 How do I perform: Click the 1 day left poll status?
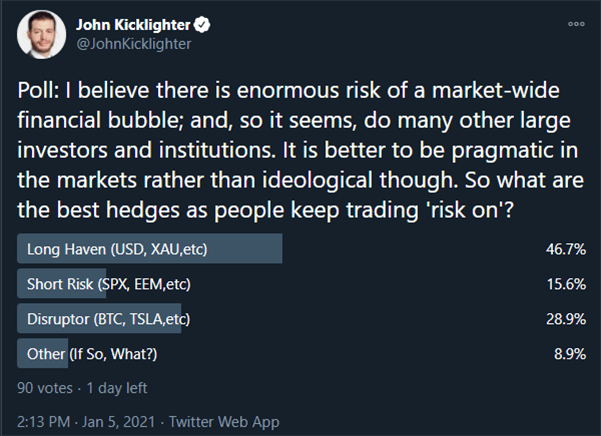point(117,388)
